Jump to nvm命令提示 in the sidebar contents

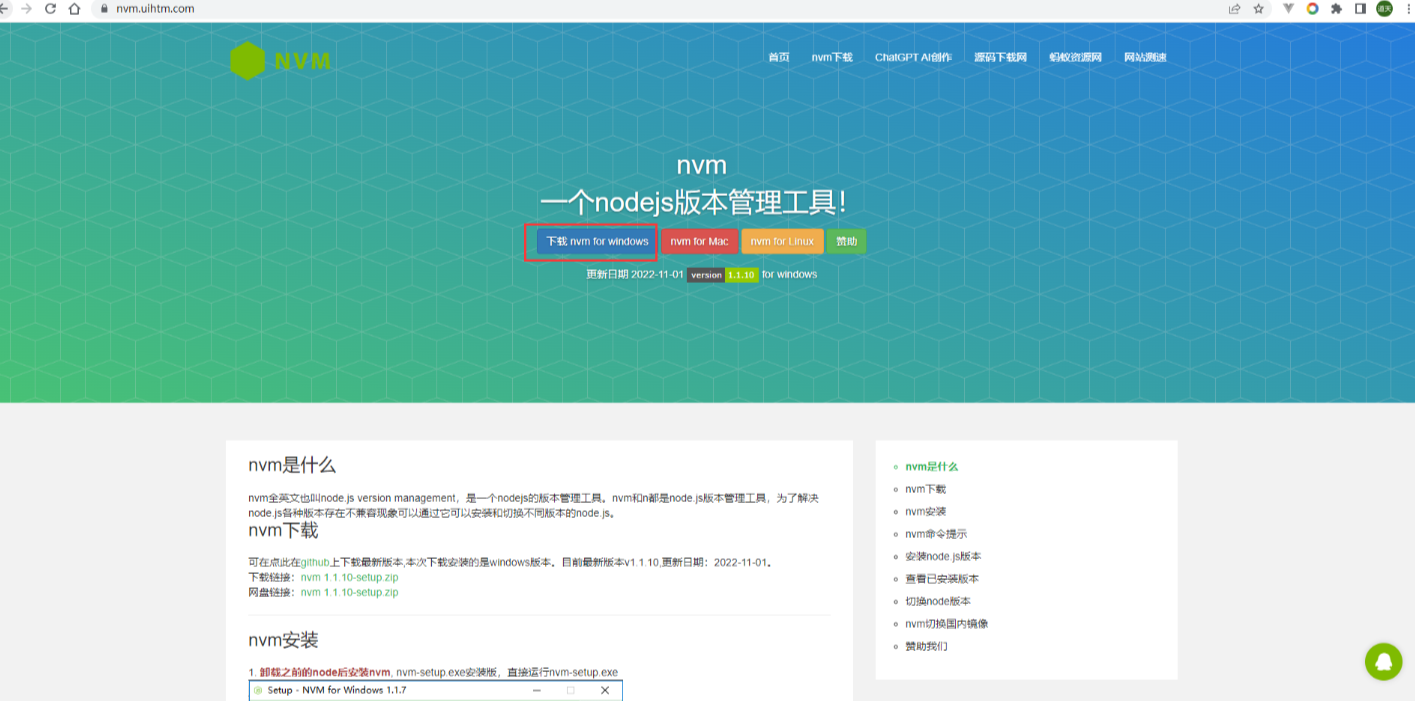936,534
